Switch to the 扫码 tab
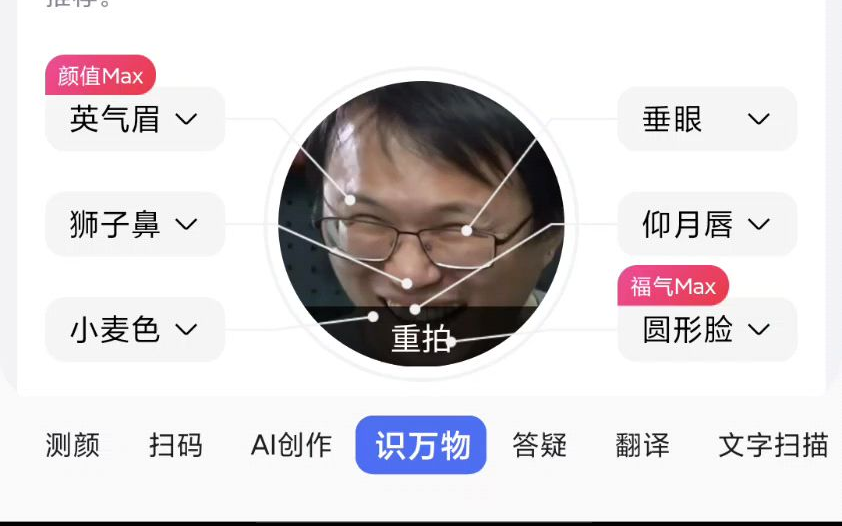Image resolution: width=842 pixels, height=526 pixels. (x=176, y=445)
